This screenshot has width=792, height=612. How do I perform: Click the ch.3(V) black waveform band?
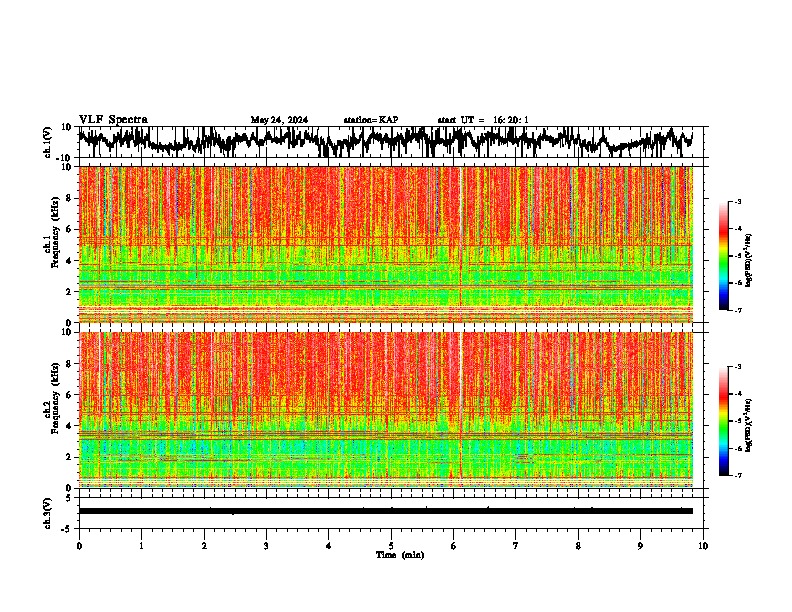tap(386, 511)
